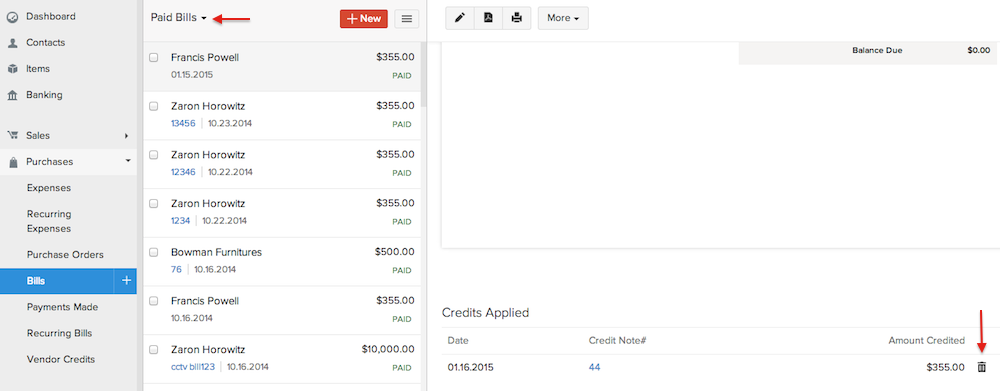Click the Credit Note# column header

pyautogui.click(x=617, y=341)
